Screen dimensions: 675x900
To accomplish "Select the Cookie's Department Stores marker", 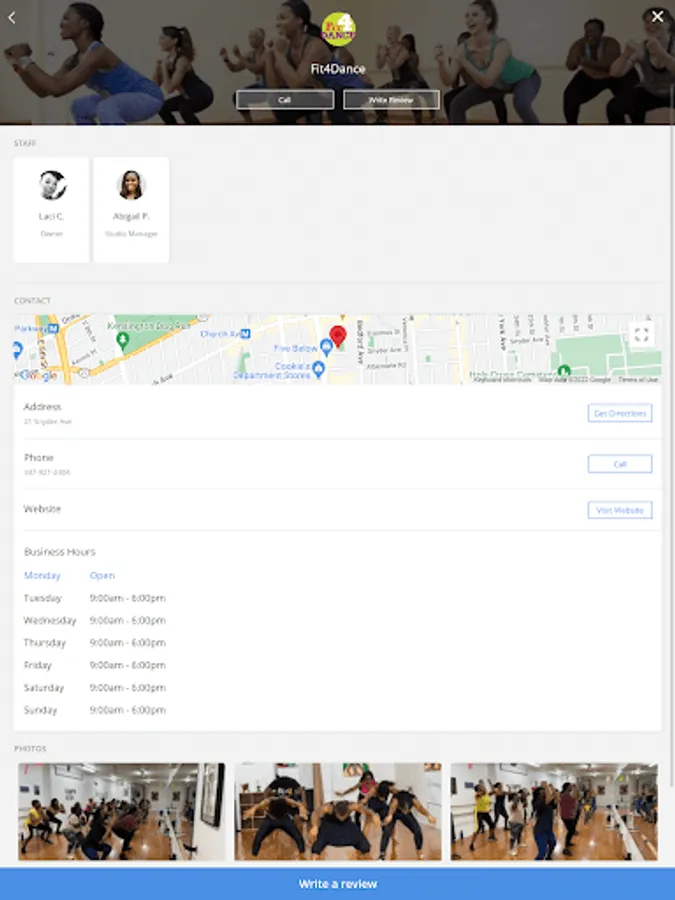I will point(319,368).
